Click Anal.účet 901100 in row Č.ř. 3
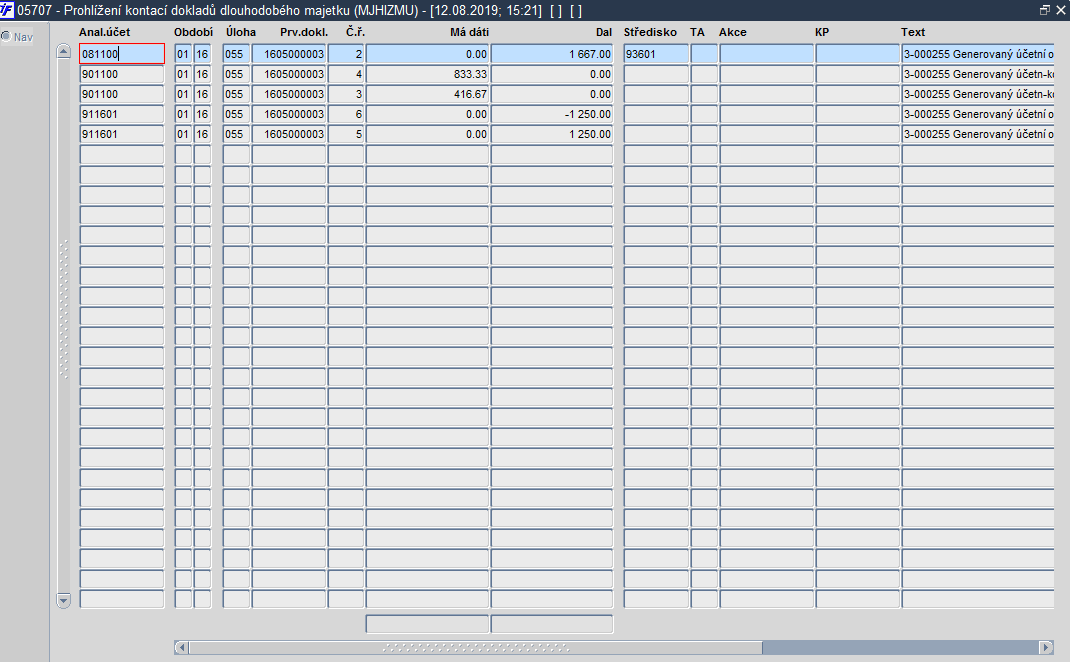Viewport: 1070px width, 662px height. (x=122, y=94)
